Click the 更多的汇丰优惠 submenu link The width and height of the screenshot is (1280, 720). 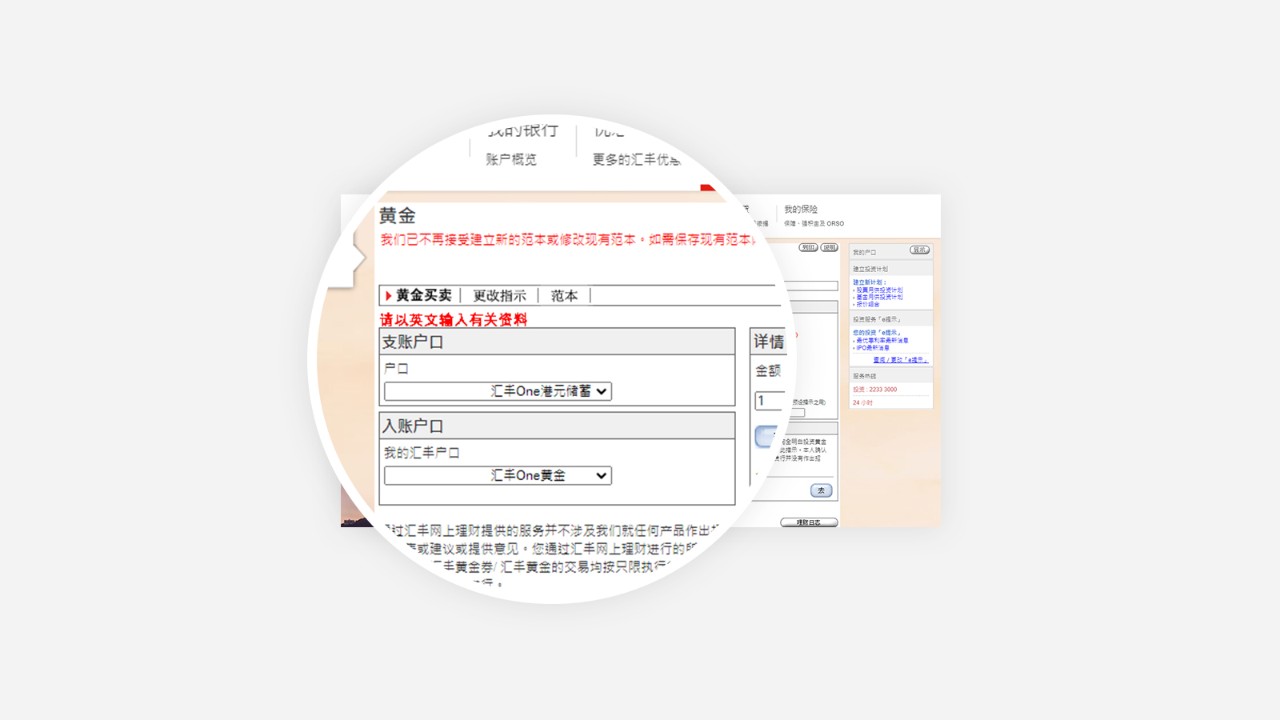coord(636,159)
